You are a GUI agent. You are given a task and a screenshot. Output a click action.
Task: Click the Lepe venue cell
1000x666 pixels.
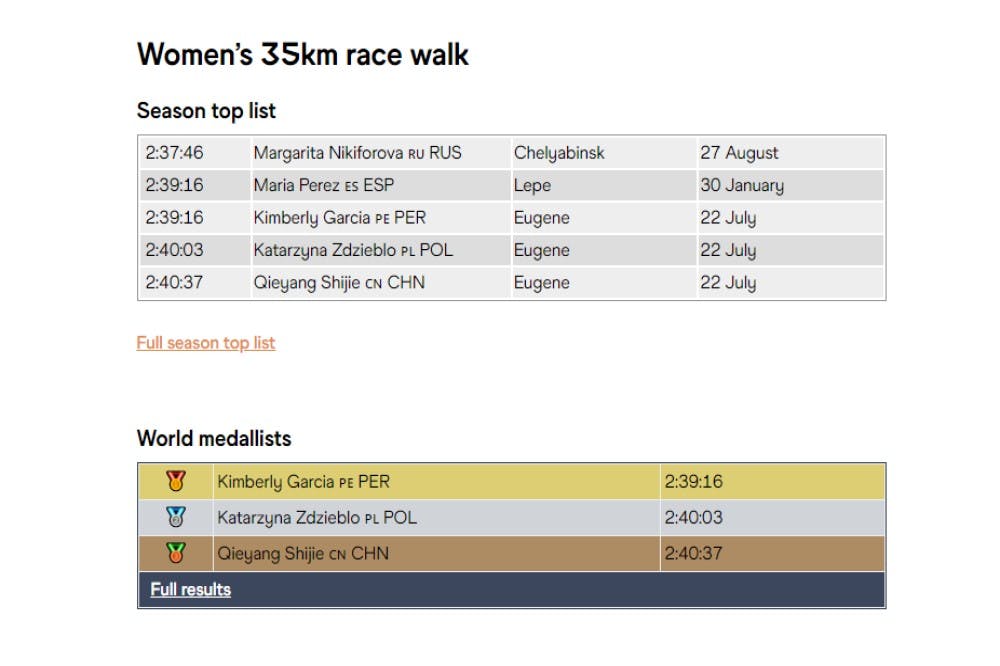pyautogui.click(x=532, y=185)
